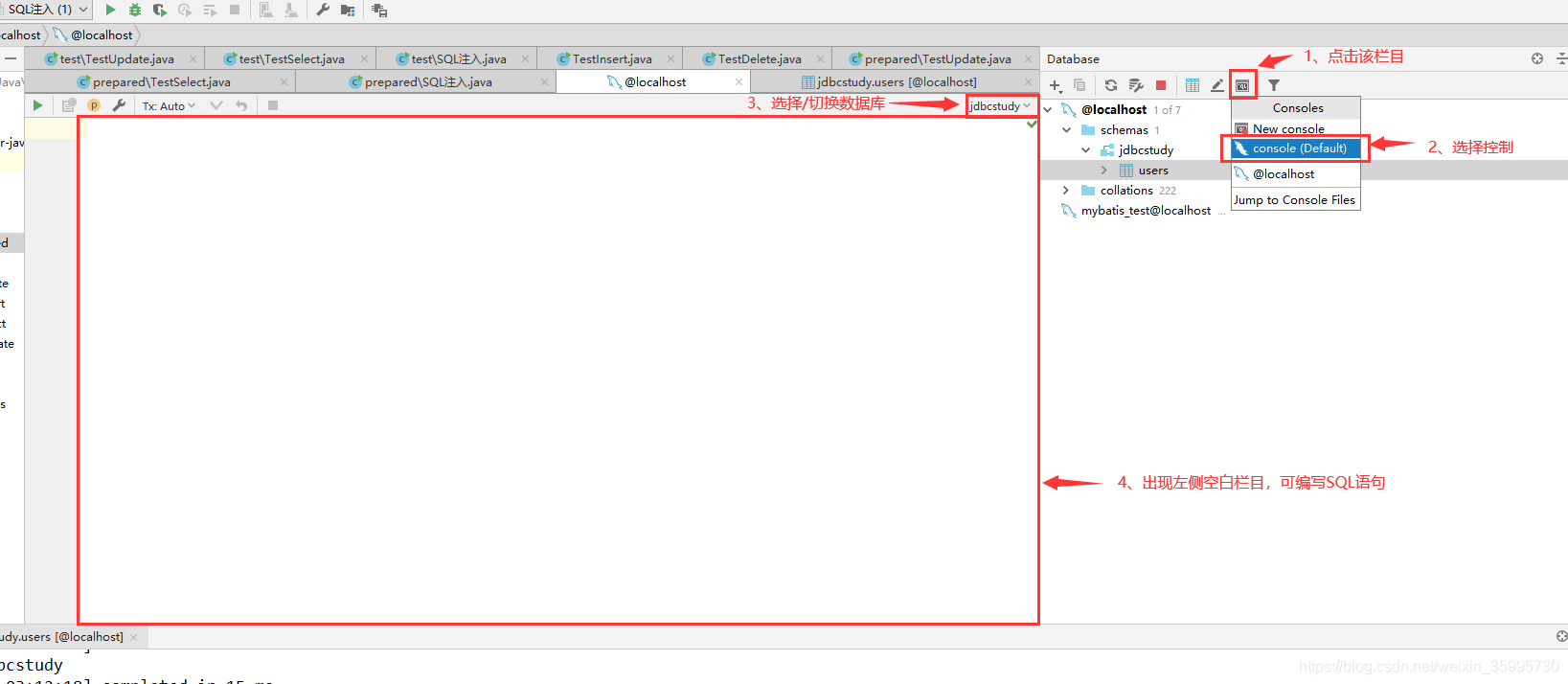Open the SQL注入 (1) run configuration dropdown

point(45,10)
